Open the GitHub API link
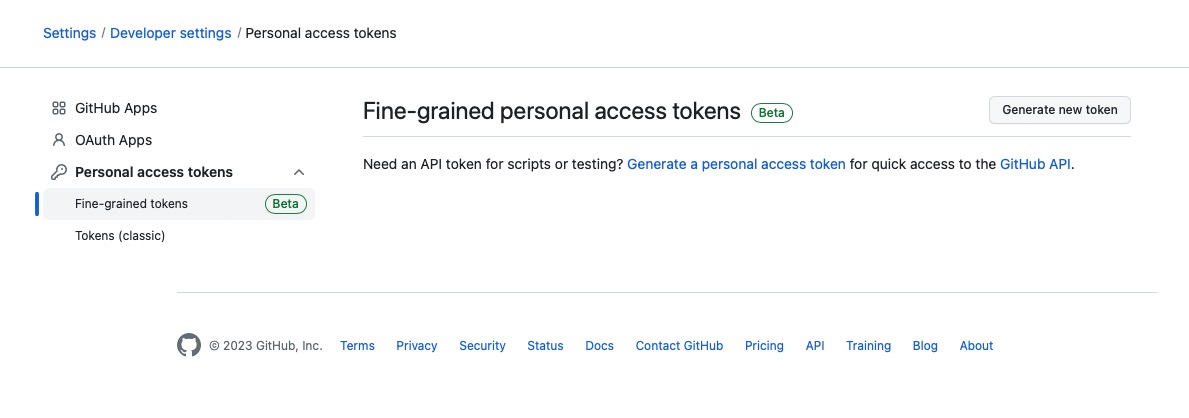The height and width of the screenshot is (418, 1189). (x=1035, y=164)
